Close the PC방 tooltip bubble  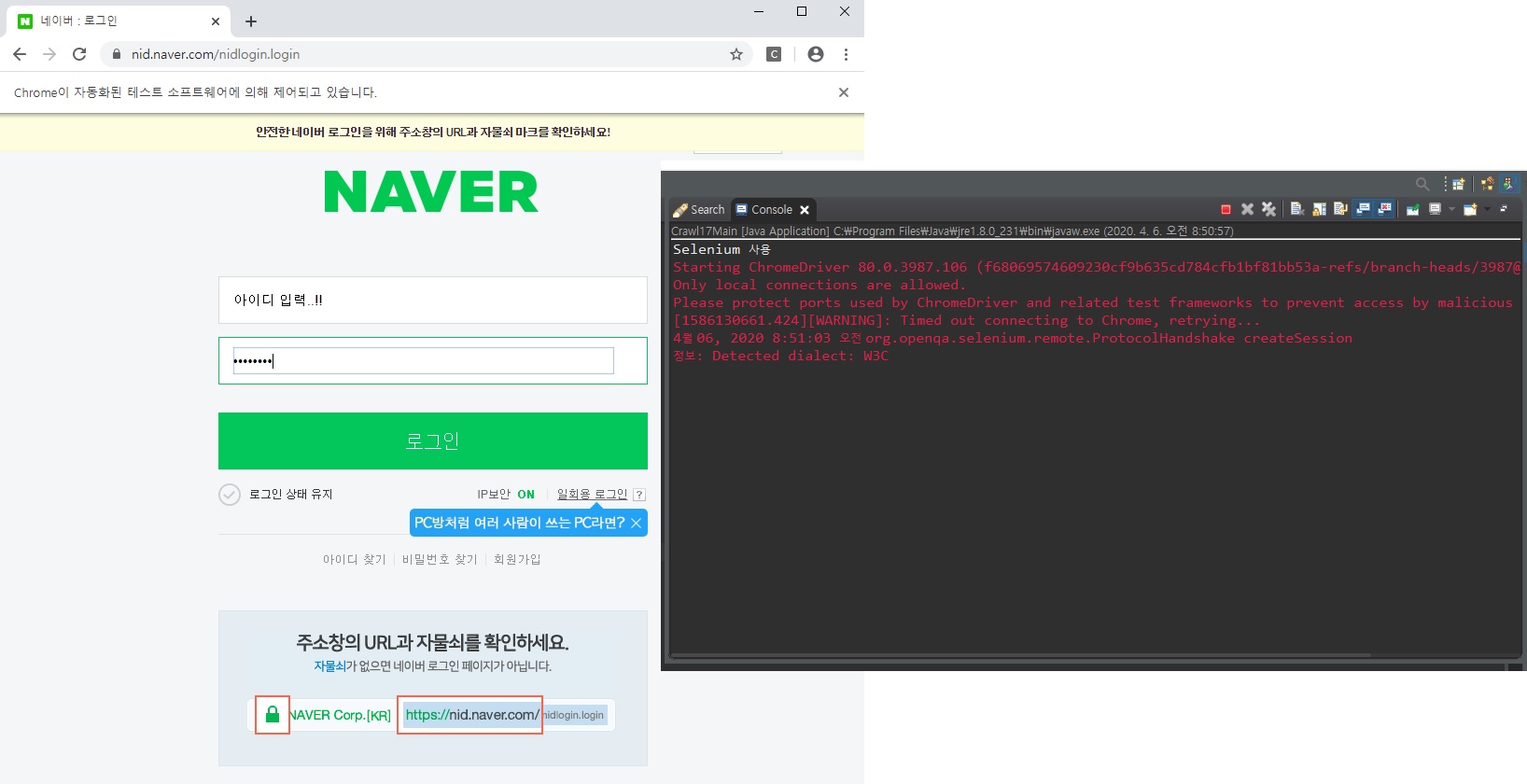pyautogui.click(x=636, y=523)
